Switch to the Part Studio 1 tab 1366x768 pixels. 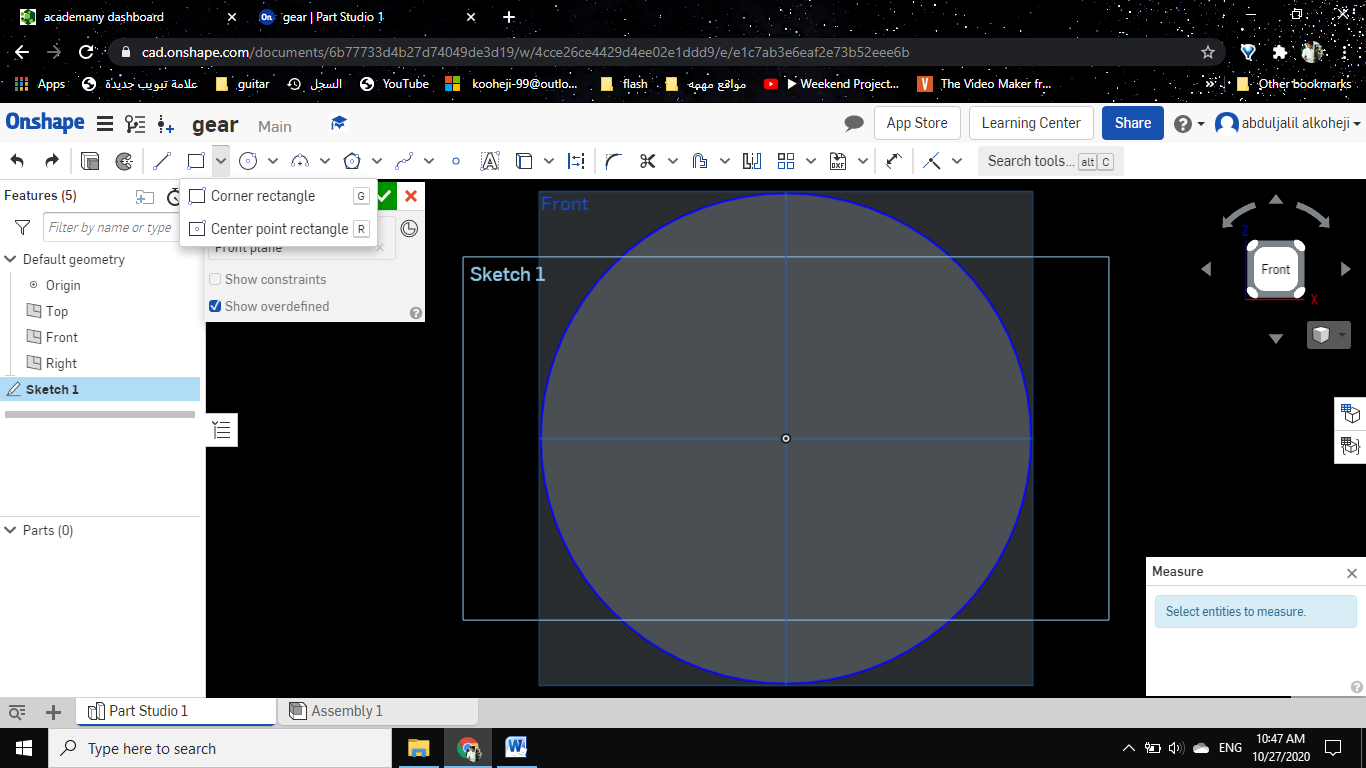click(x=176, y=711)
